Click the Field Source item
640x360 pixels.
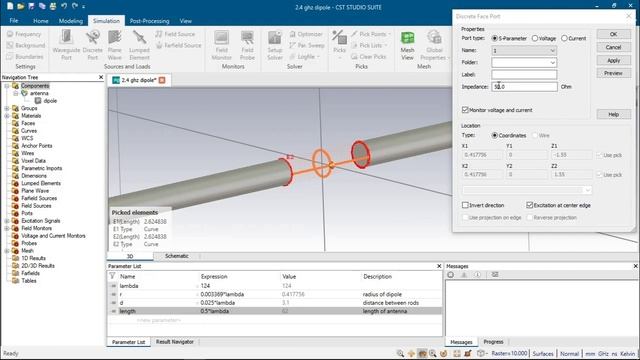pos(175,34)
